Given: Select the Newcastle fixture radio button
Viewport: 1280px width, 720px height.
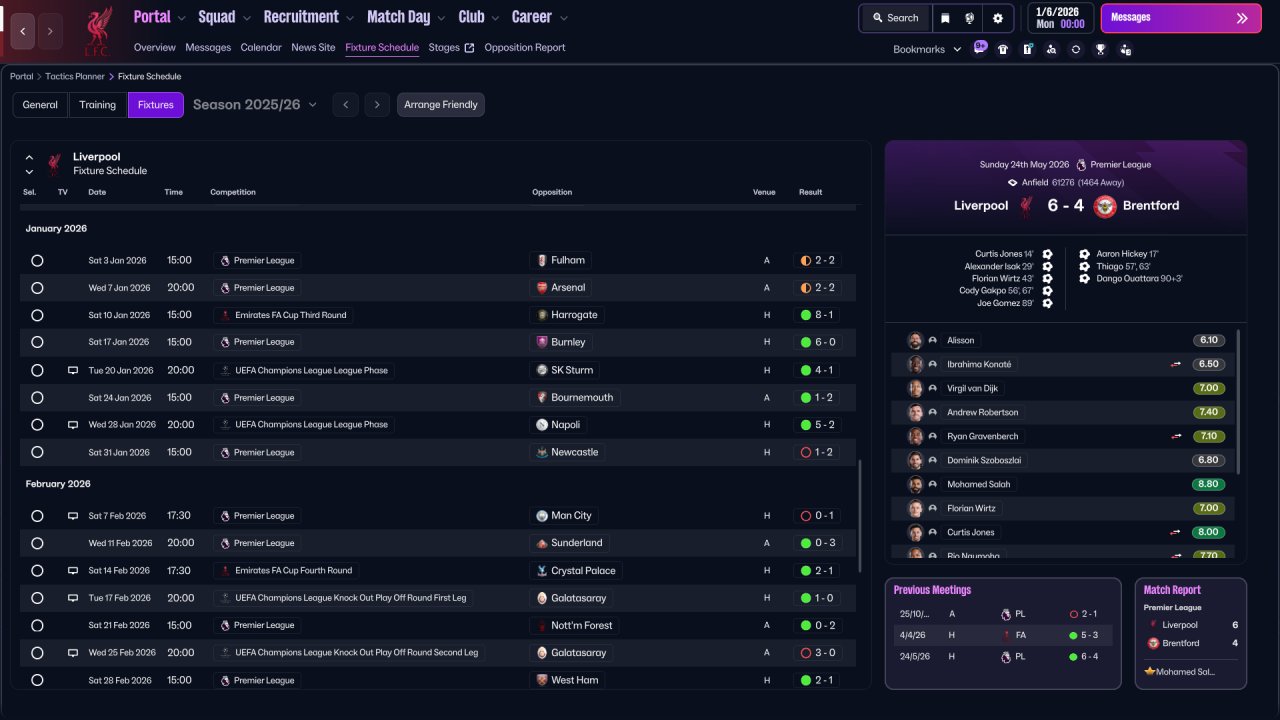Looking at the screenshot, I should tap(37, 452).
